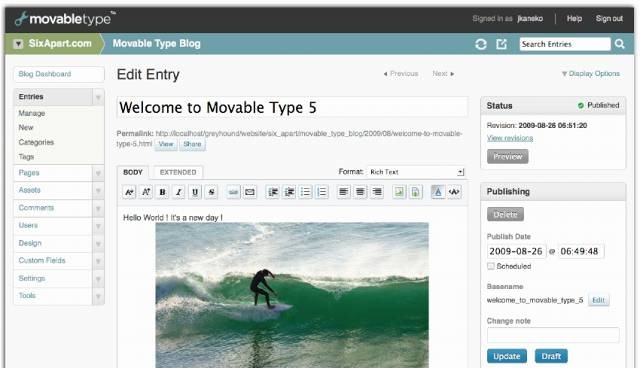Open the Format Rich Text dropdown
The height and width of the screenshot is (368, 640).
416,172
